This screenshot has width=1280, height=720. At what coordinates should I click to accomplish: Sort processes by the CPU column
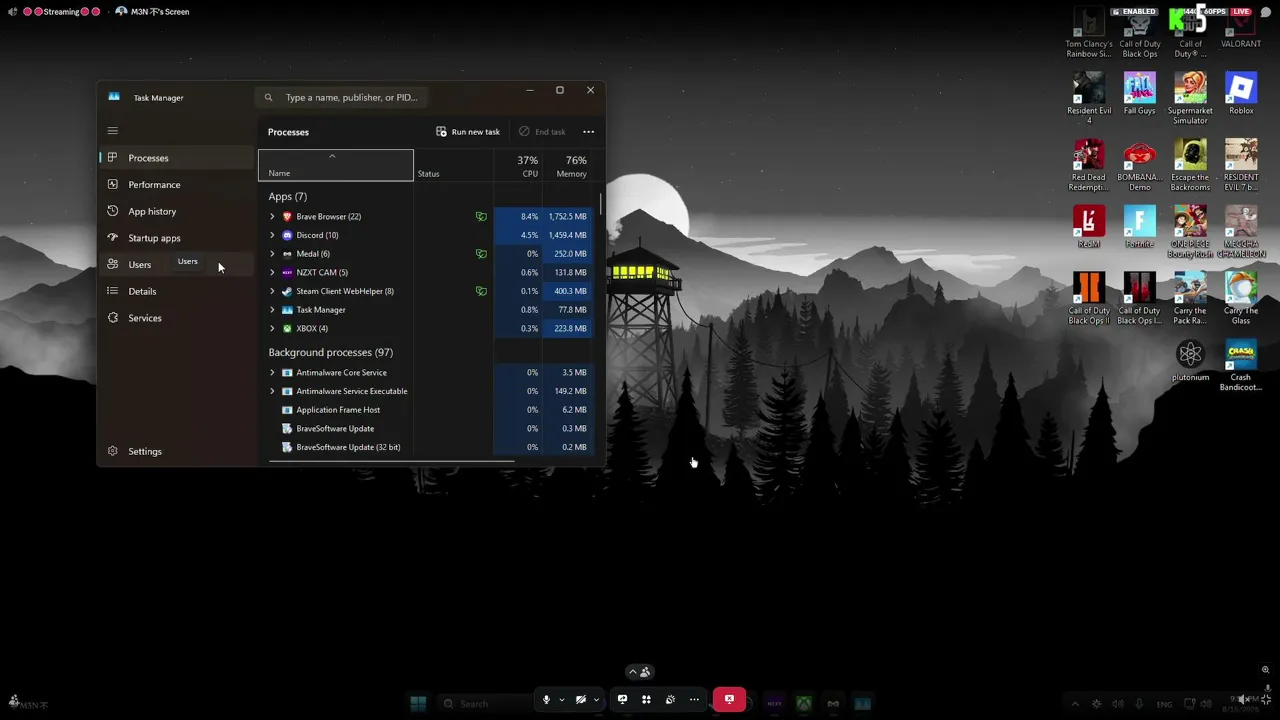tap(518, 166)
